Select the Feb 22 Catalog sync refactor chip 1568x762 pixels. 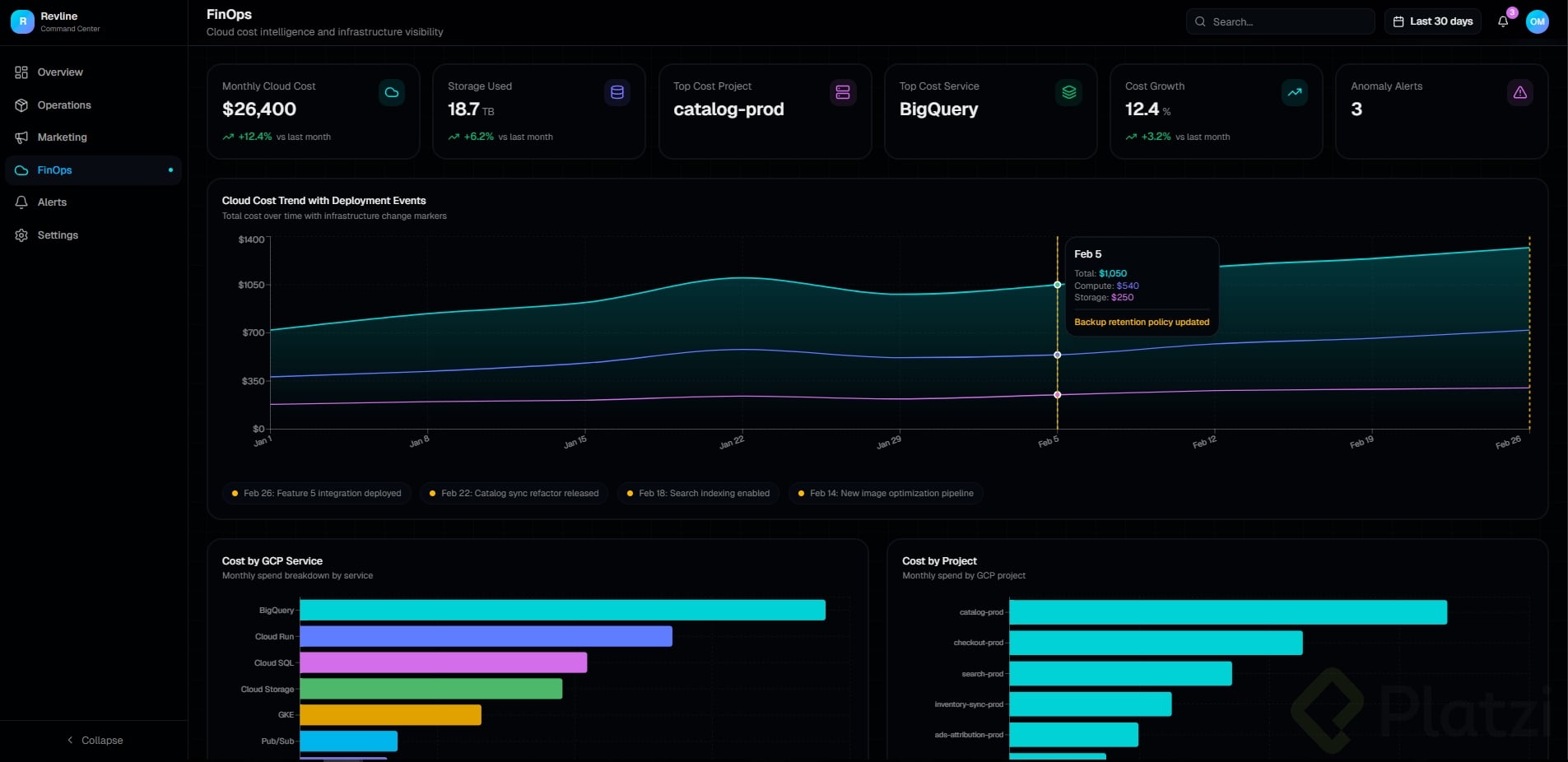pos(514,494)
